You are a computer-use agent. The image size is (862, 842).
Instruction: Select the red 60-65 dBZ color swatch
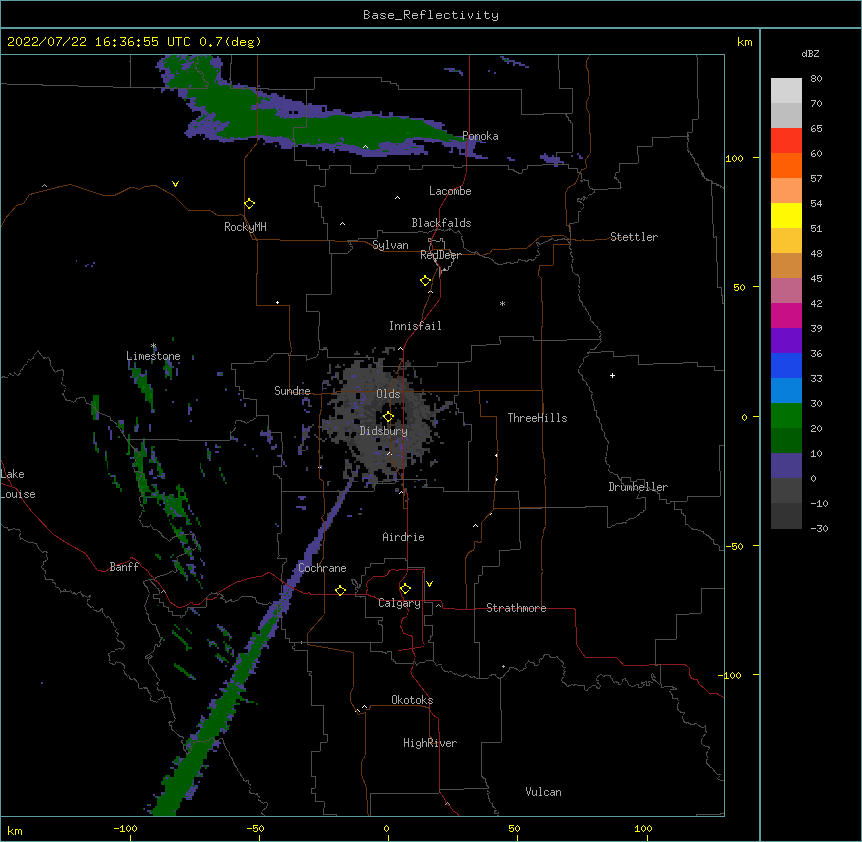pyautogui.click(x=786, y=141)
